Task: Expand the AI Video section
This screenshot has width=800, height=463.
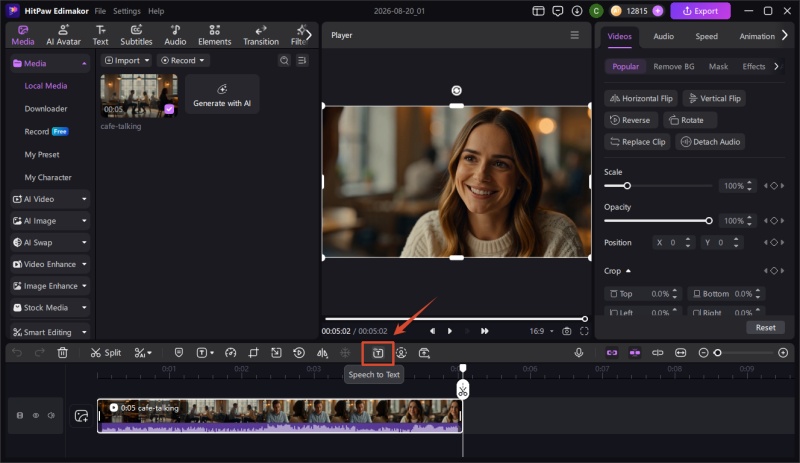Action: tap(50, 199)
